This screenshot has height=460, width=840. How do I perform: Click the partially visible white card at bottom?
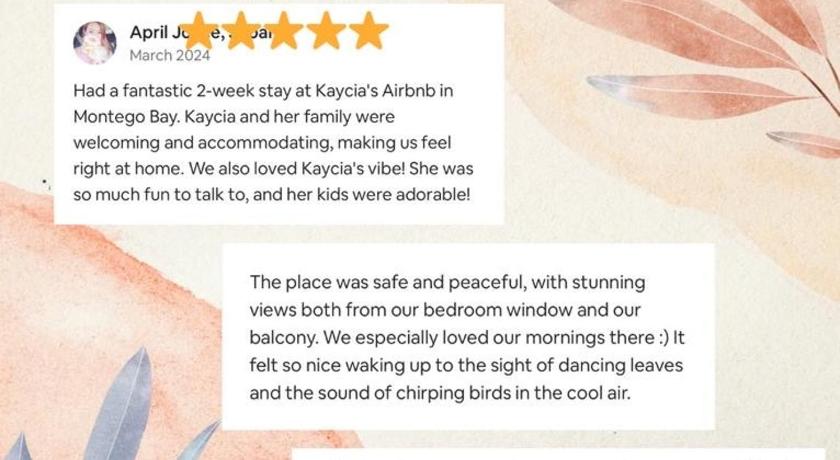557,454
